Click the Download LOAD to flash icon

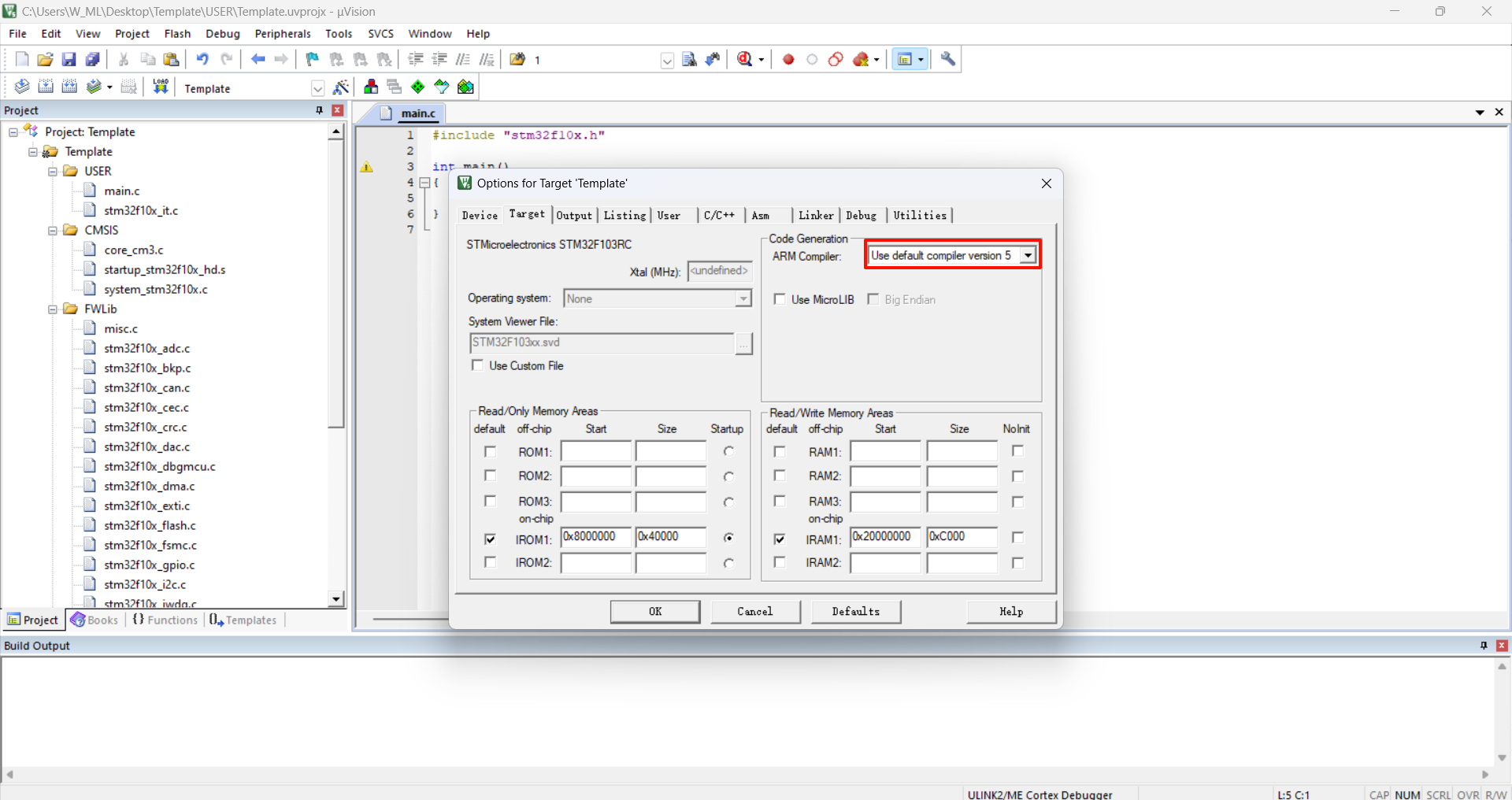click(161, 87)
